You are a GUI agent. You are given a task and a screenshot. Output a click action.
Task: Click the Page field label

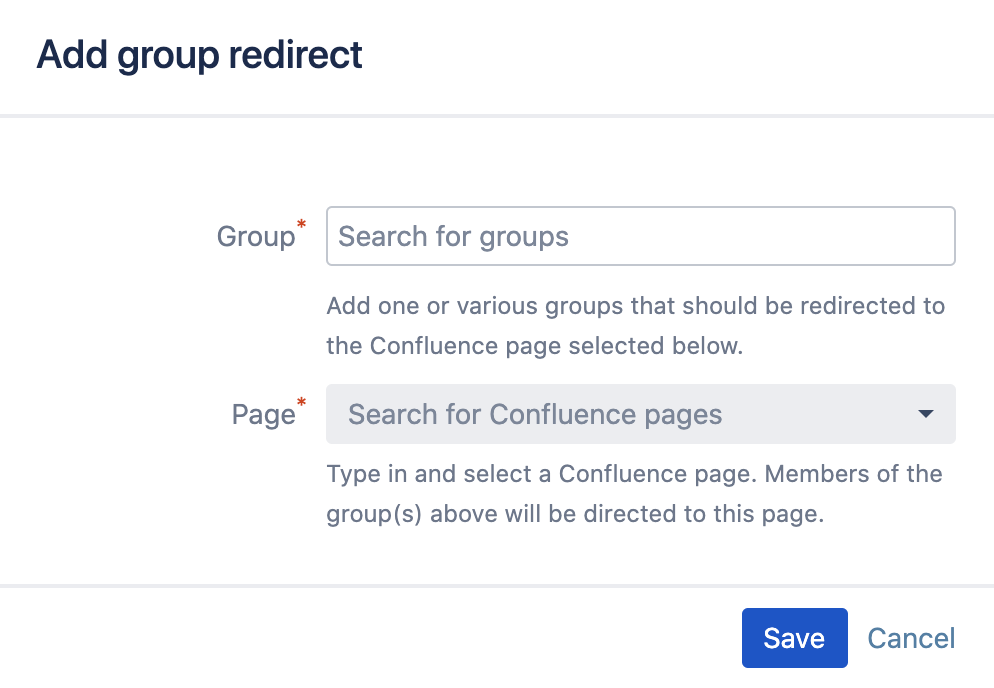coord(262,415)
